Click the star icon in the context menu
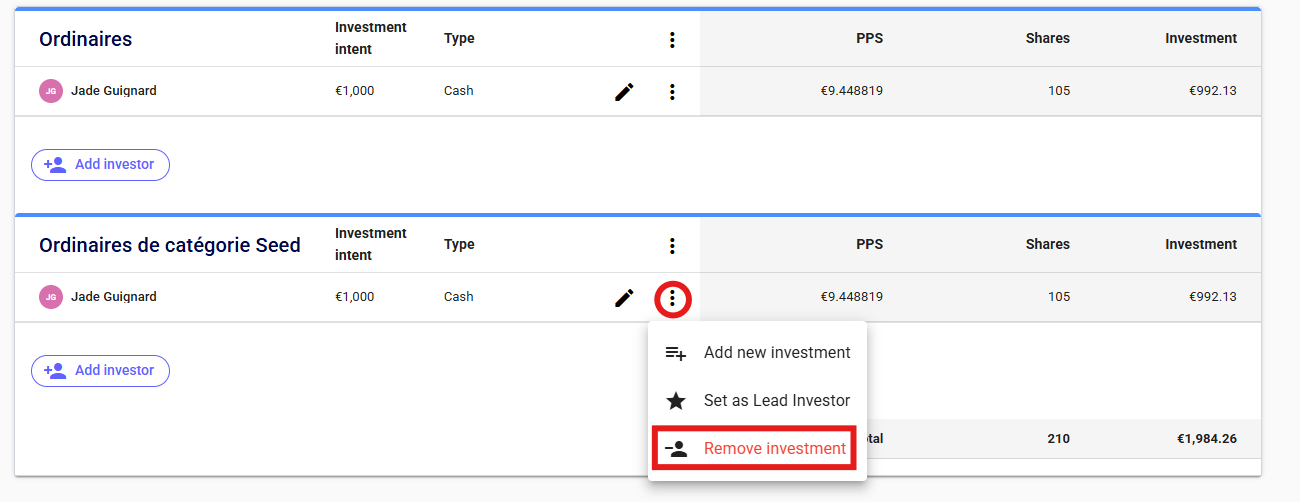 click(x=676, y=401)
